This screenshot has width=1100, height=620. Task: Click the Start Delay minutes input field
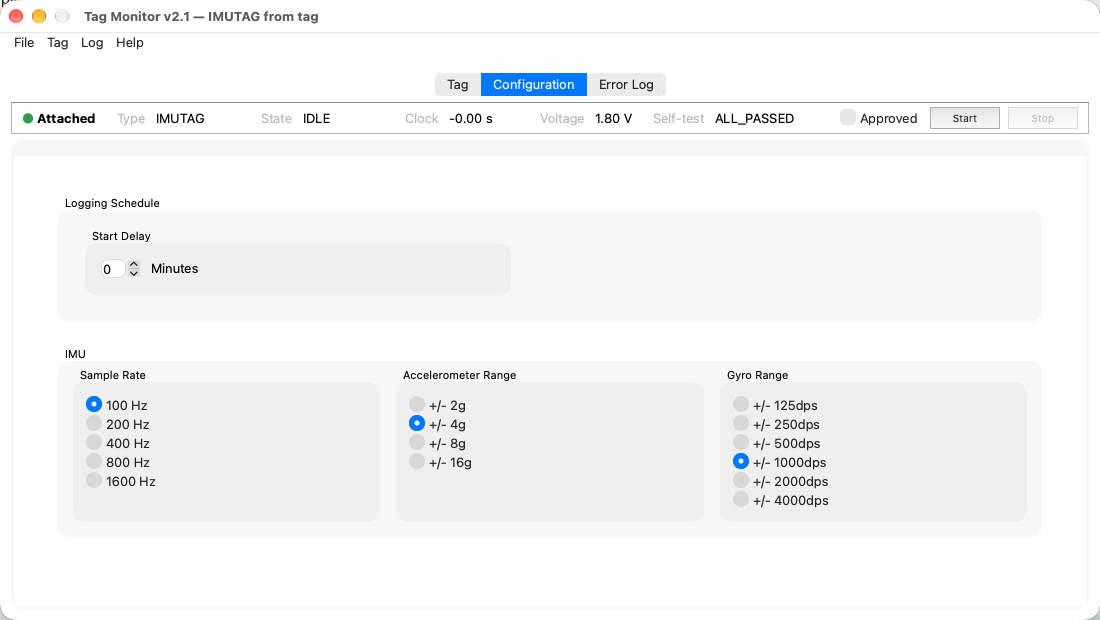[113, 269]
